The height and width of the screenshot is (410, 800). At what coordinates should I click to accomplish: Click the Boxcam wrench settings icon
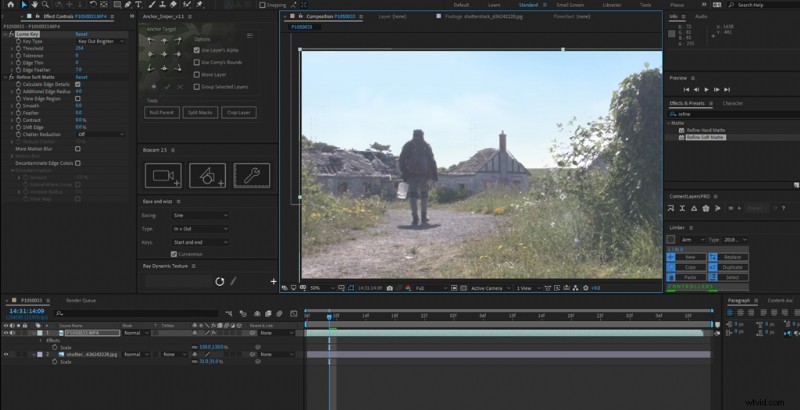252,175
